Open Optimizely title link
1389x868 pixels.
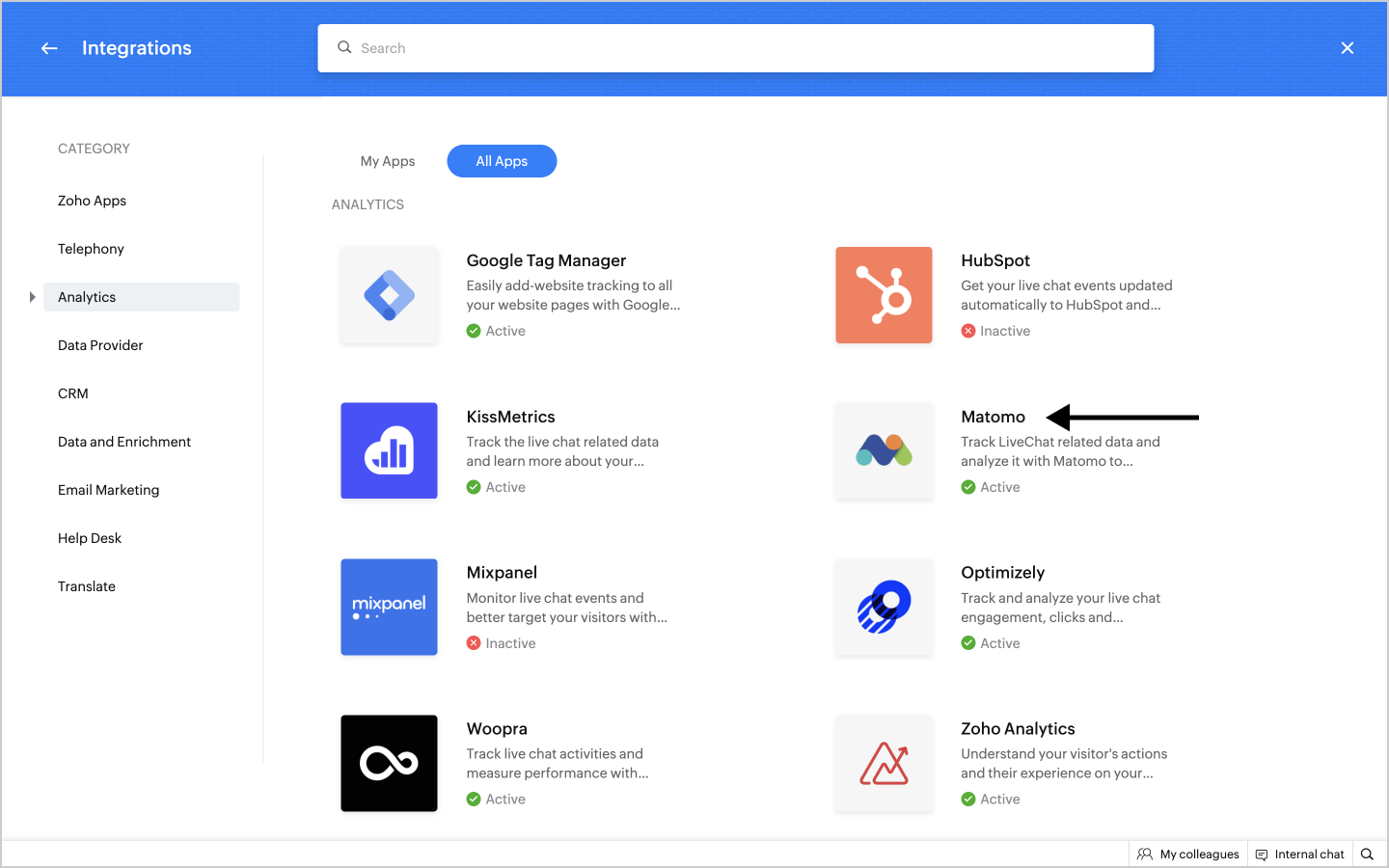coord(1003,573)
